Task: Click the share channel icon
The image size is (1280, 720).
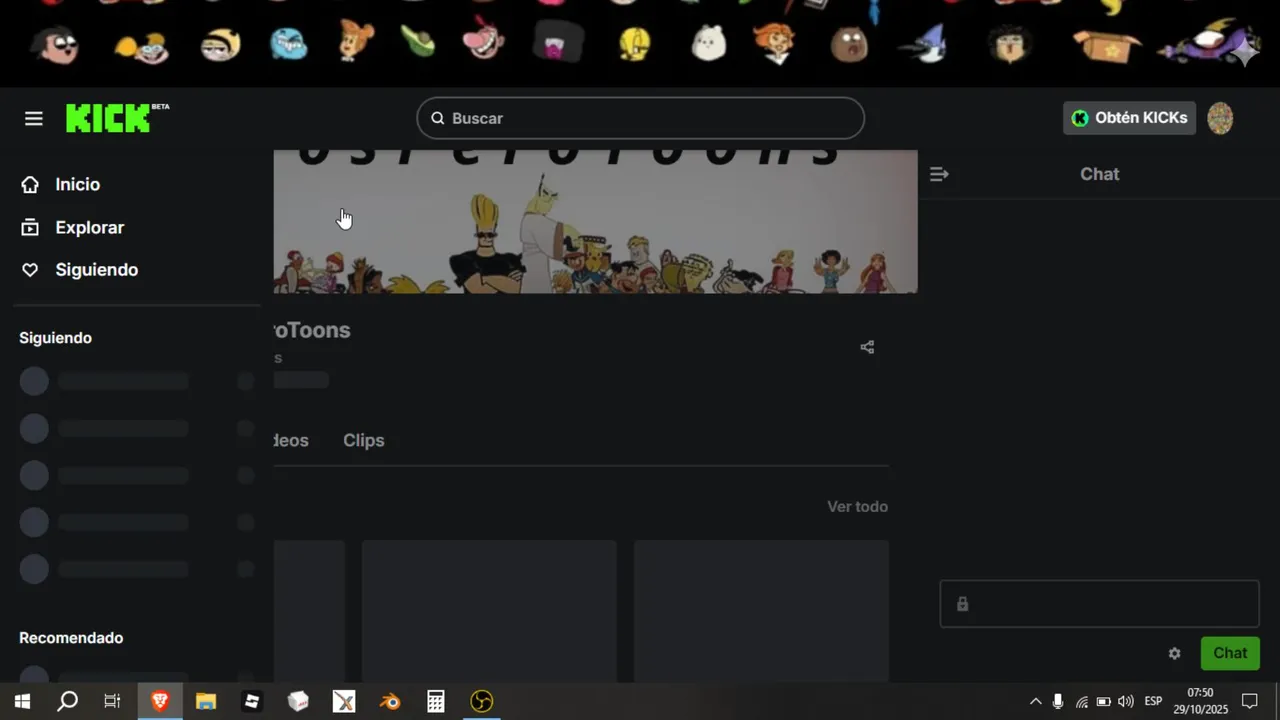Action: pyautogui.click(x=867, y=347)
